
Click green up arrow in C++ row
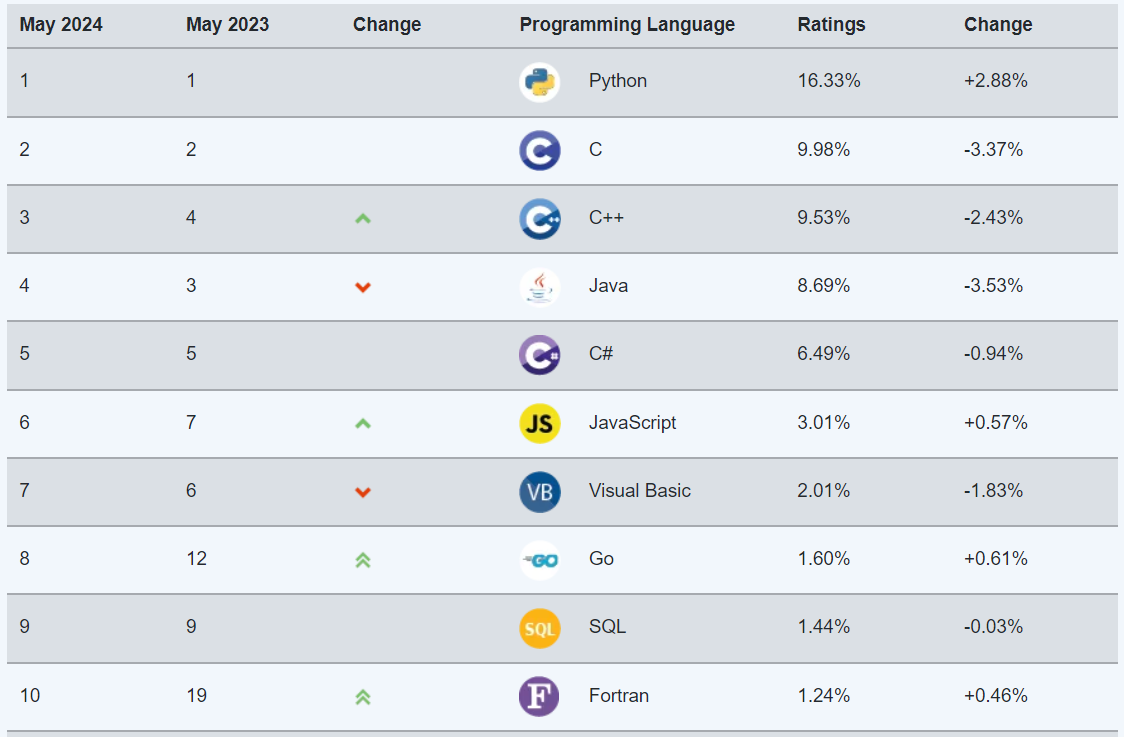pos(363,219)
